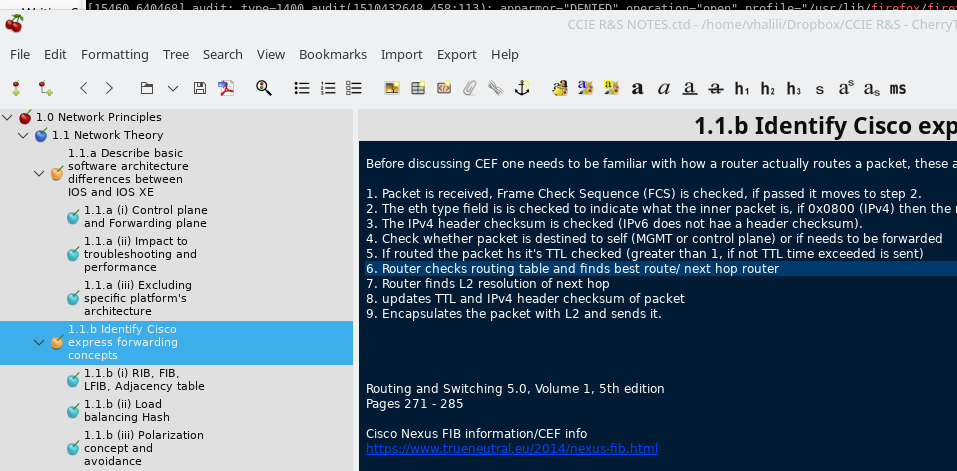This screenshot has width=957, height=471.
Task: Save the document with floppy icon
Action: point(200,88)
